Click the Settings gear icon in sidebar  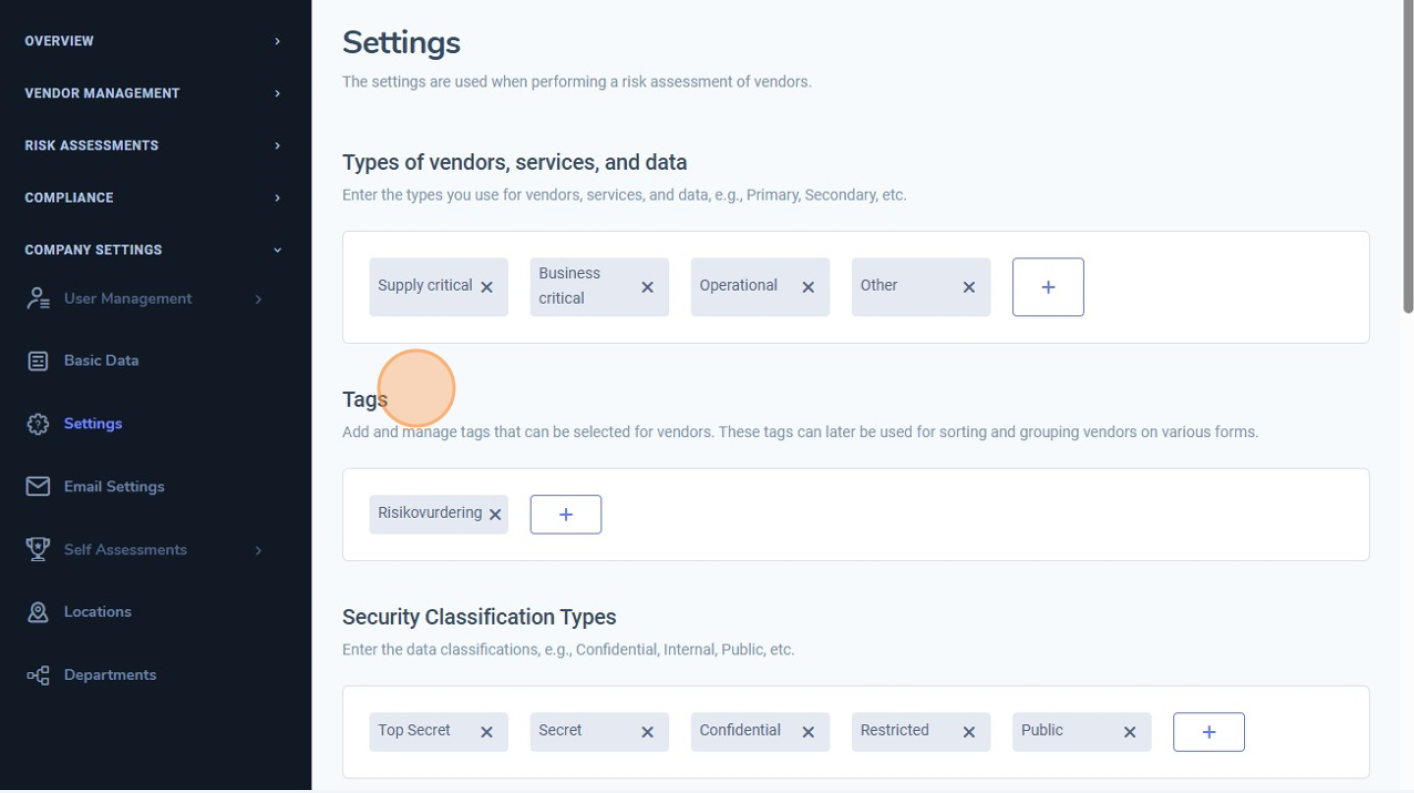click(38, 424)
